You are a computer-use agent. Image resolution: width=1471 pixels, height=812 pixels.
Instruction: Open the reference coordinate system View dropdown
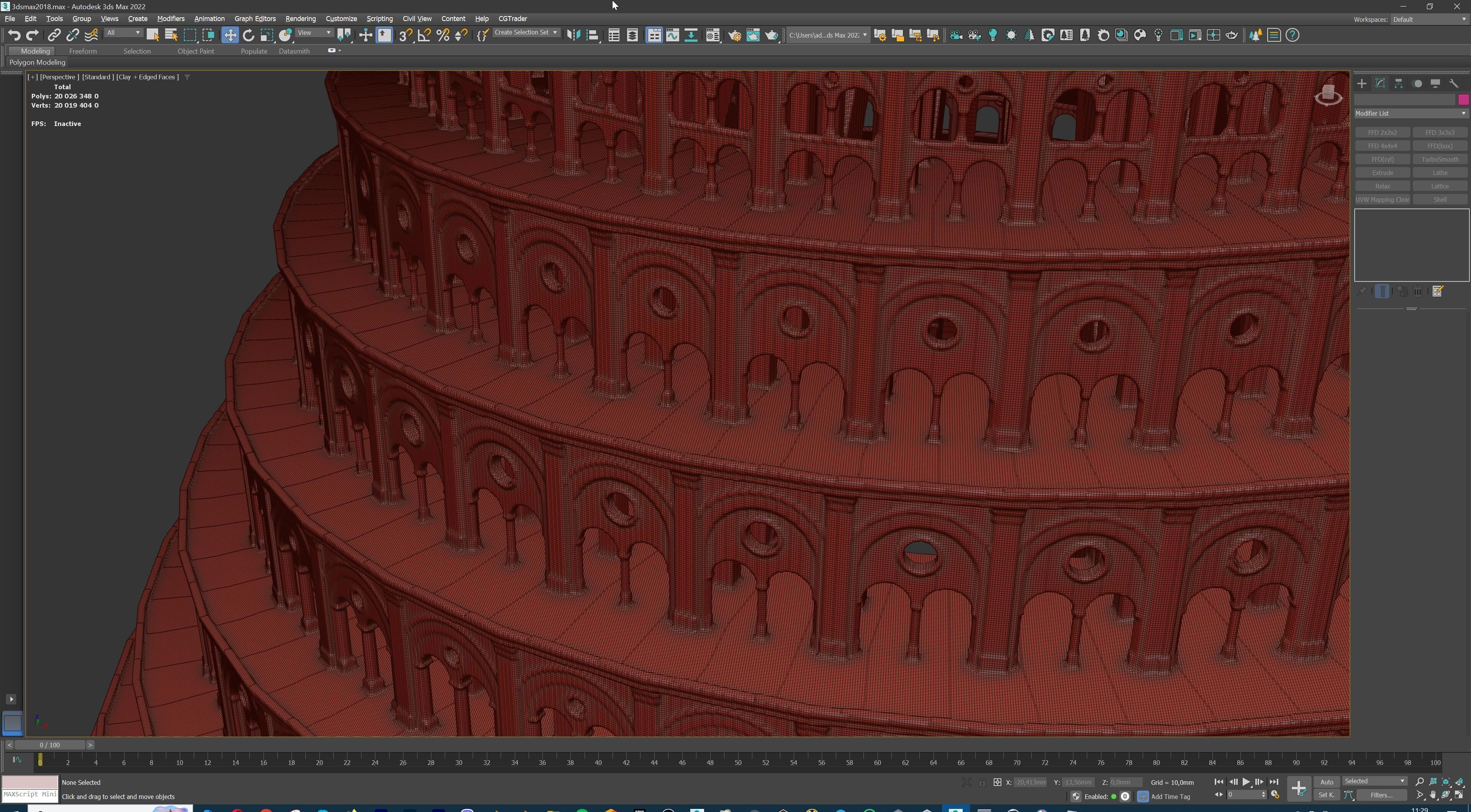tap(314, 33)
